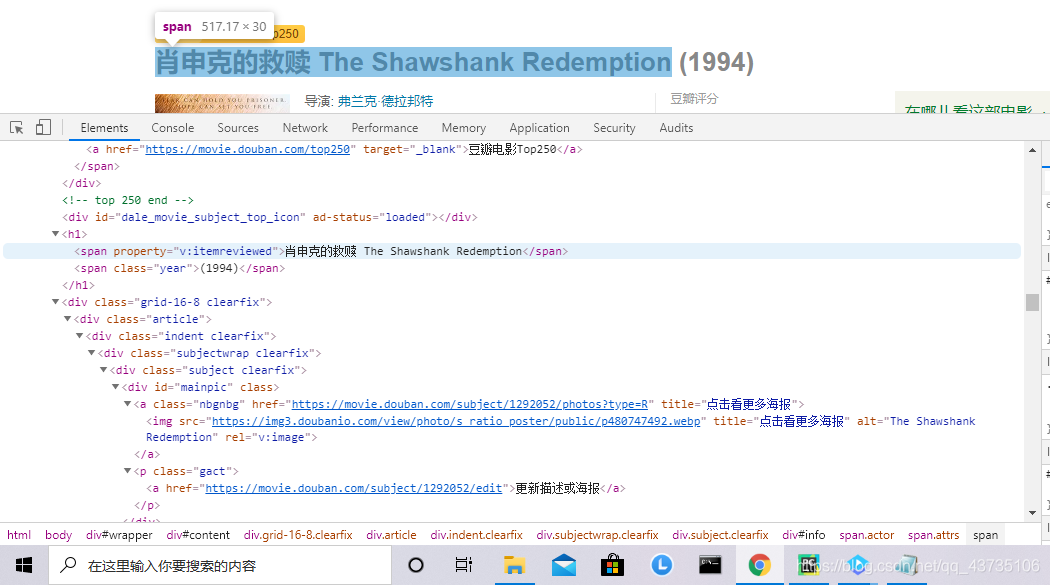This screenshot has width=1050, height=585.
Task: Click span.actor in the breadcrumb
Action: 867,535
